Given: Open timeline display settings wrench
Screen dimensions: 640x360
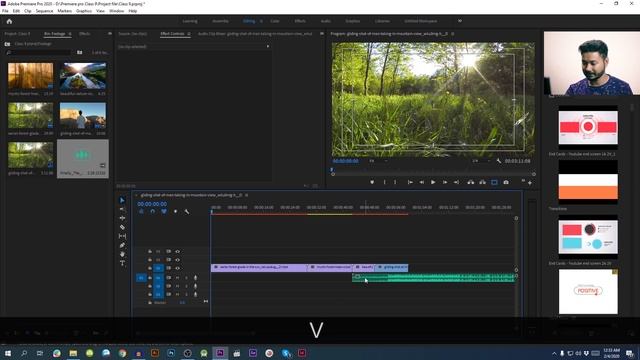Looking at the screenshot, I should click(x=187, y=211).
